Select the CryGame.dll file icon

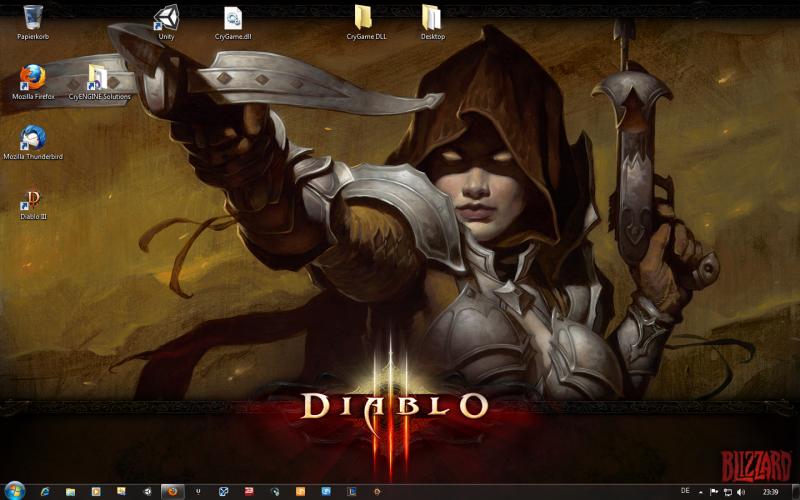(x=233, y=17)
